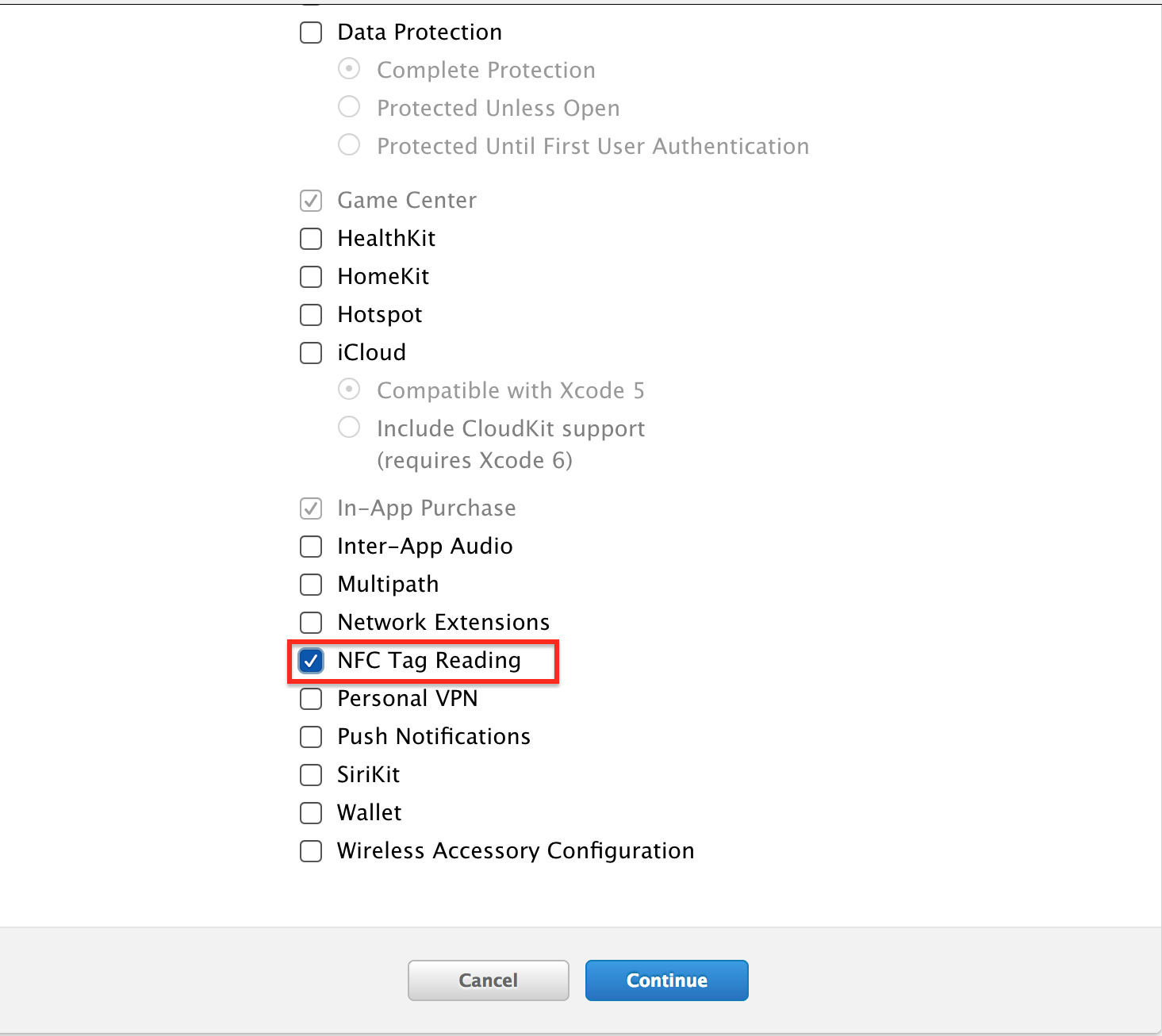This screenshot has height=1036, width=1162.
Task: Uncheck NFC Tag Reading checkbox
Action: point(311,661)
